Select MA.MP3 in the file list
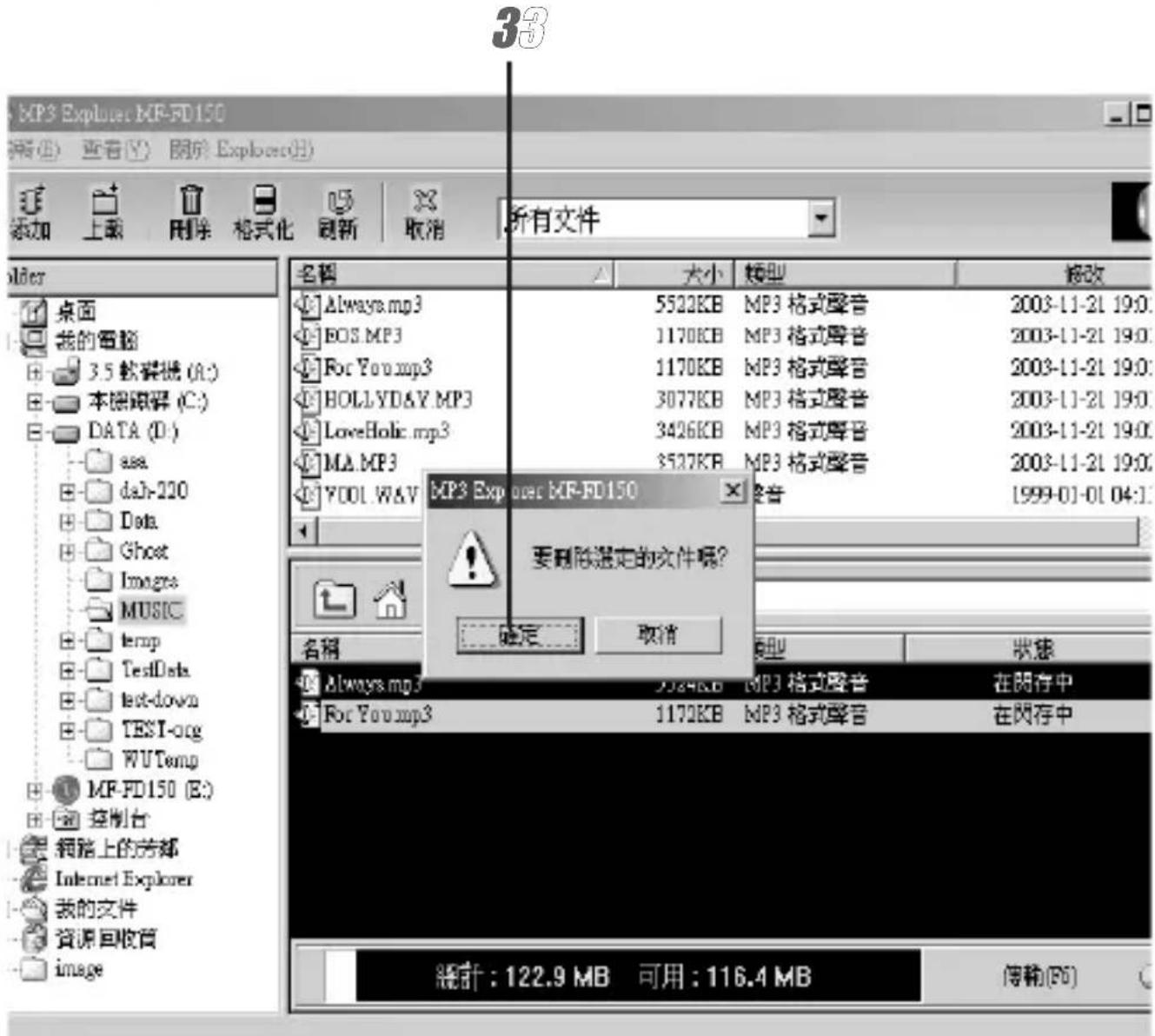The image size is (1155, 1036). pyautogui.click(x=360, y=462)
